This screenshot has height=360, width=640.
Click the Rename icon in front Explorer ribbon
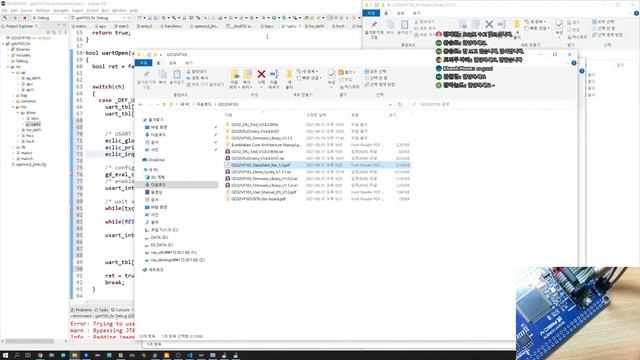point(274,74)
